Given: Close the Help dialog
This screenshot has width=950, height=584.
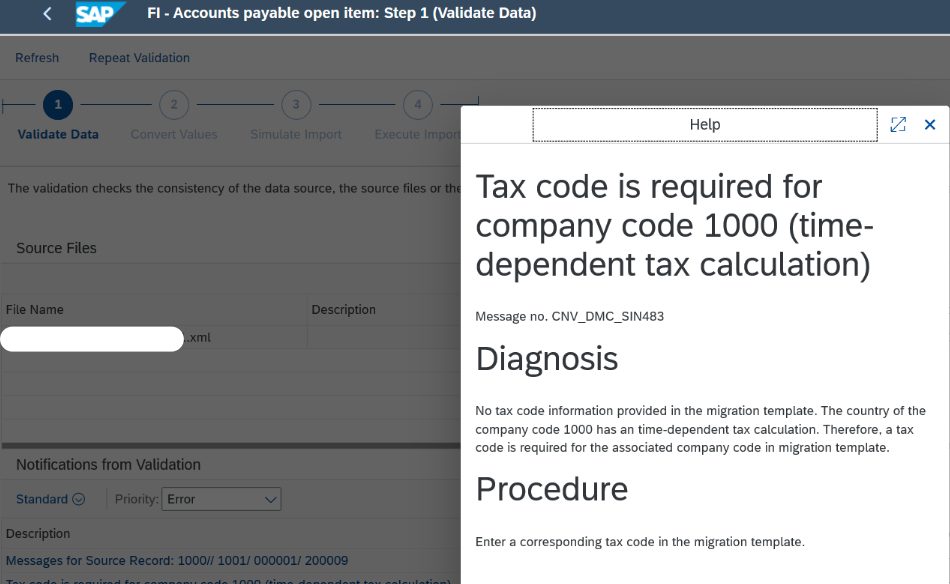Looking at the screenshot, I should 930,125.
